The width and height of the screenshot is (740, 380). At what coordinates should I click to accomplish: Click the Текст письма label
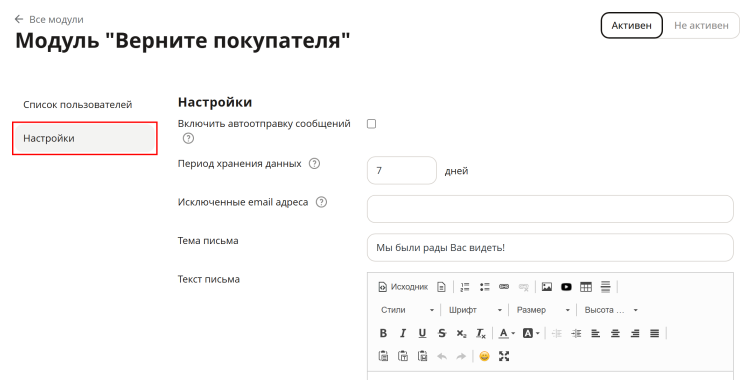coord(209,279)
